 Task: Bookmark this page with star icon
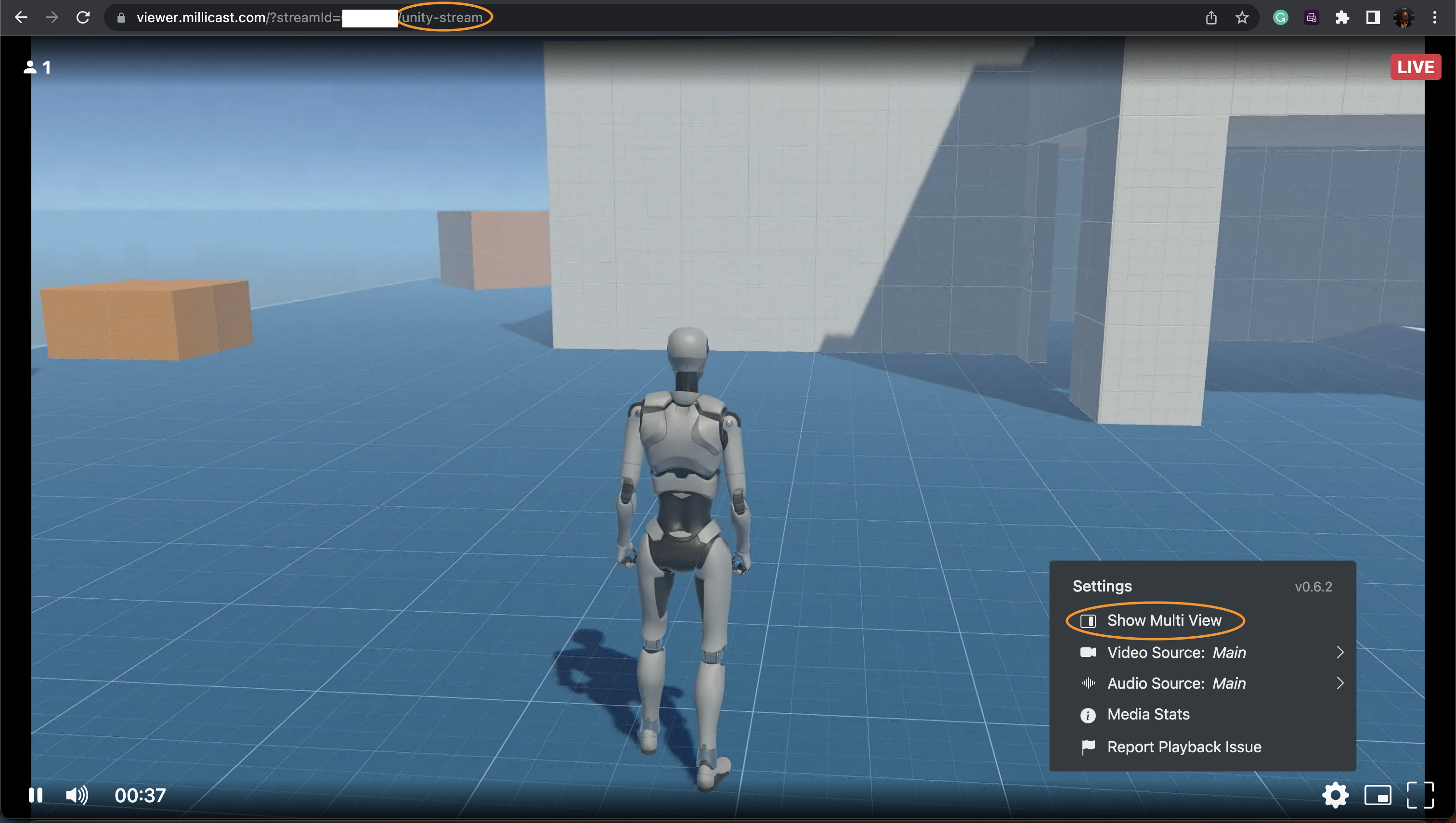tap(1242, 17)
